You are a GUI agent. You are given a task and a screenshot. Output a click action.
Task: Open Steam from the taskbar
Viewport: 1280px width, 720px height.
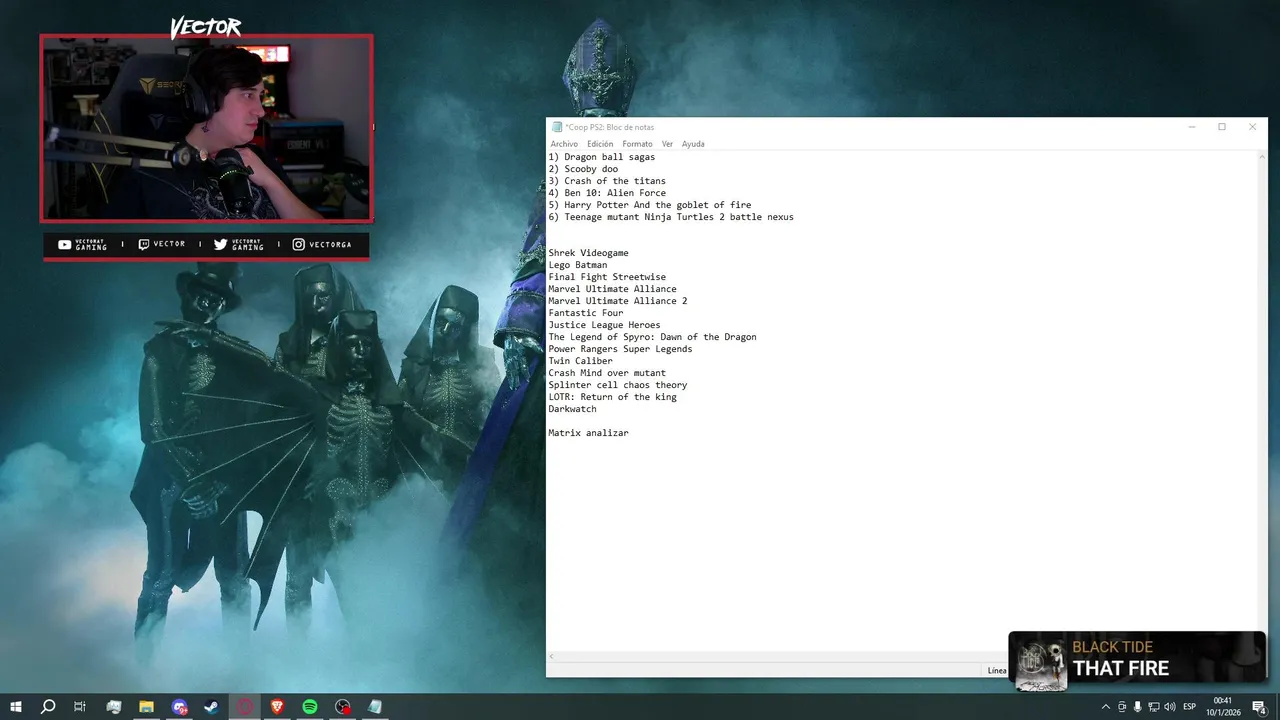212,707
